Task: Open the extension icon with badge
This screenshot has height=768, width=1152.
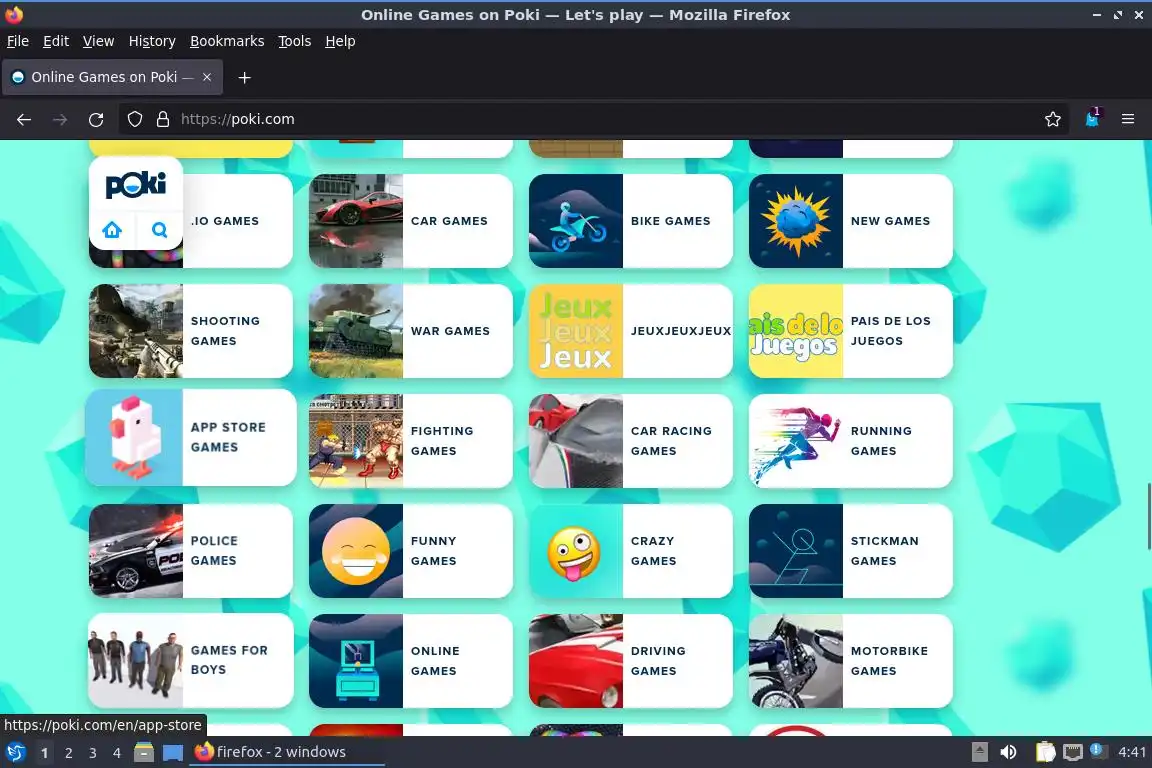Action: click(x=1092, y=118)
